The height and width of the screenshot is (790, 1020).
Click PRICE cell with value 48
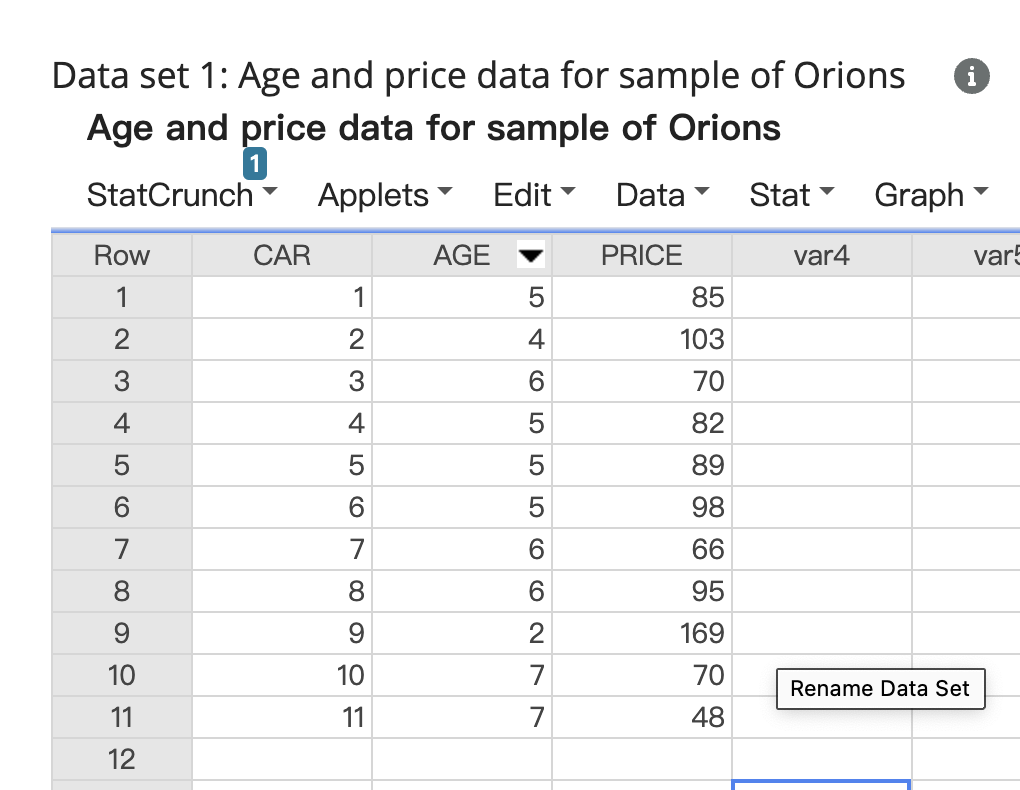[641, 717]
